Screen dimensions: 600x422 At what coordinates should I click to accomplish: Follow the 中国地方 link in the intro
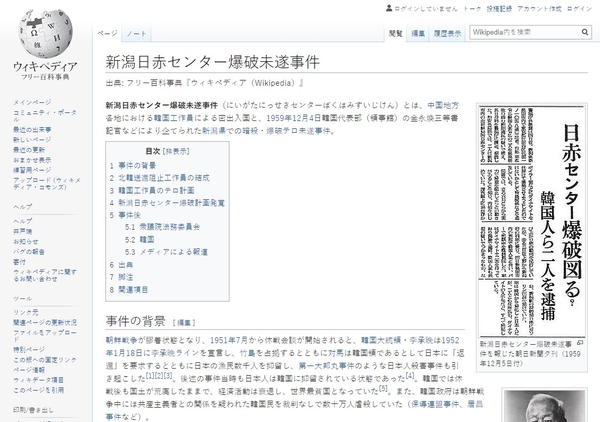coord(443,105)
